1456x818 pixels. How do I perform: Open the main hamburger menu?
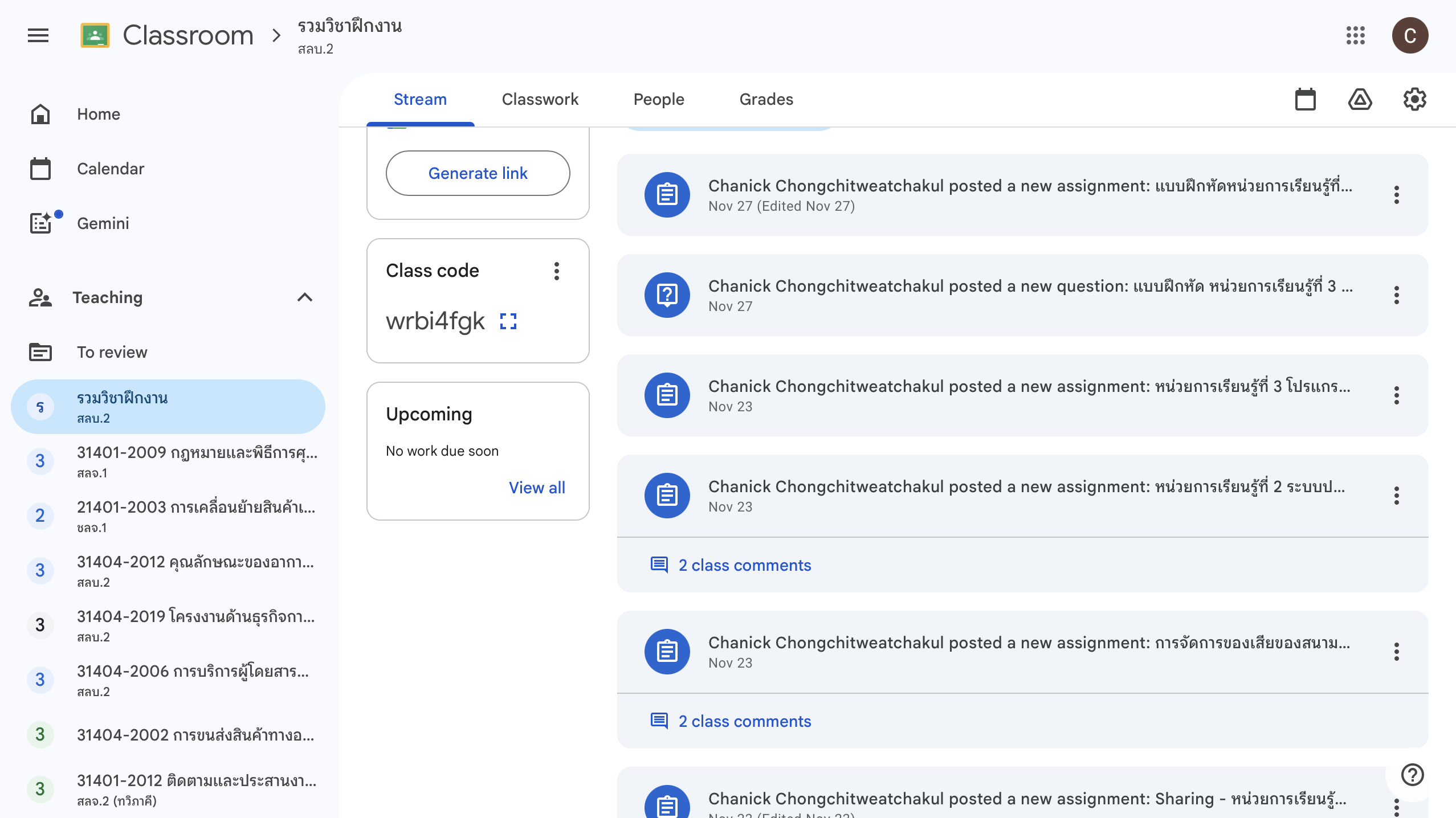pyautogui.click(x=38, y=35)
